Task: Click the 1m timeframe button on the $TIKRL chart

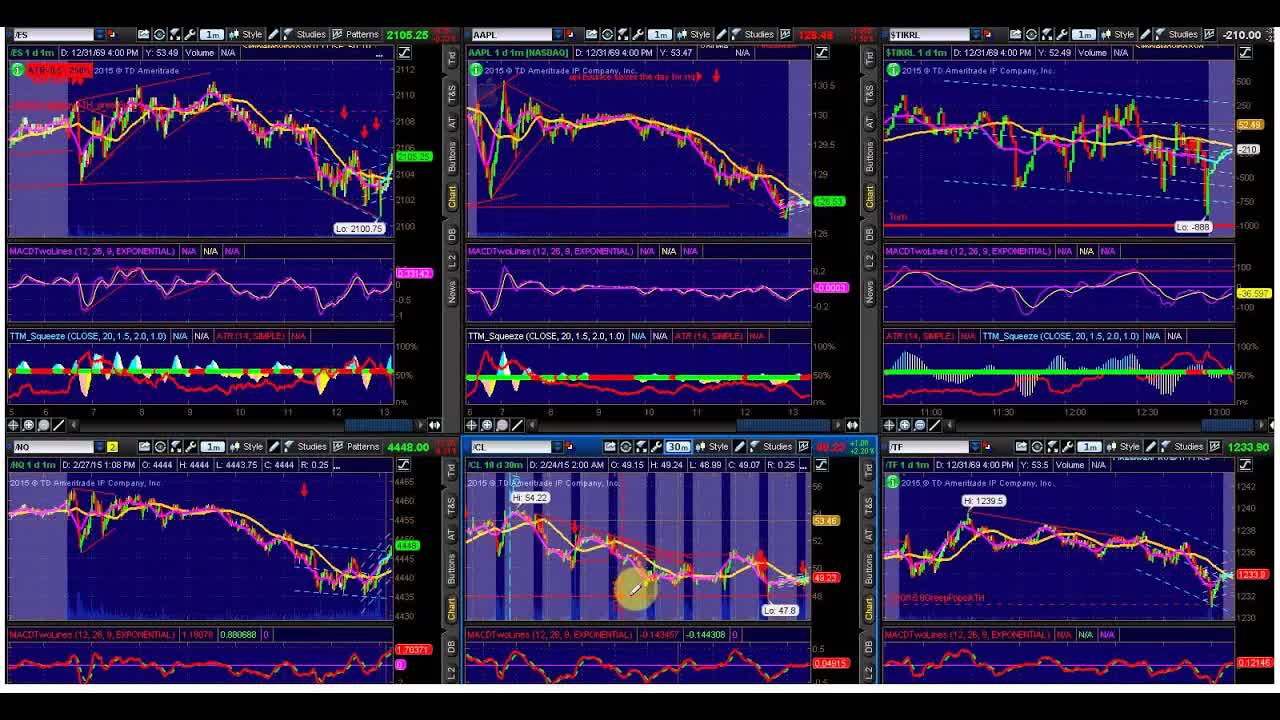Action: pos(1085,35)
